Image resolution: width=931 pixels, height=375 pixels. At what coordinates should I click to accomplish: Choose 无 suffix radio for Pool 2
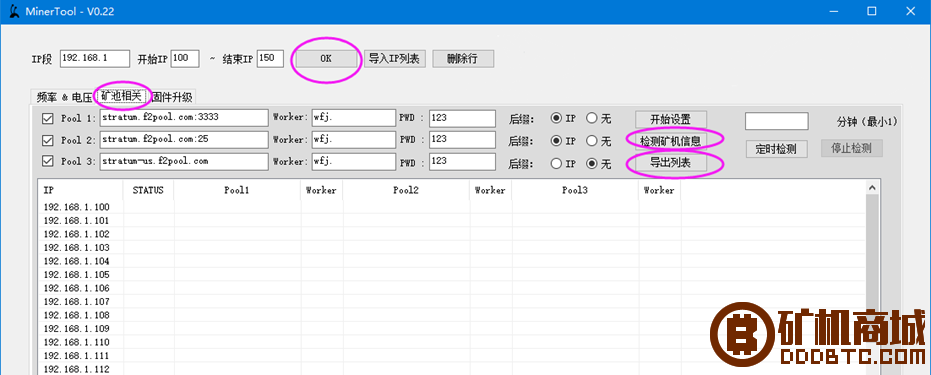(591, 141)
